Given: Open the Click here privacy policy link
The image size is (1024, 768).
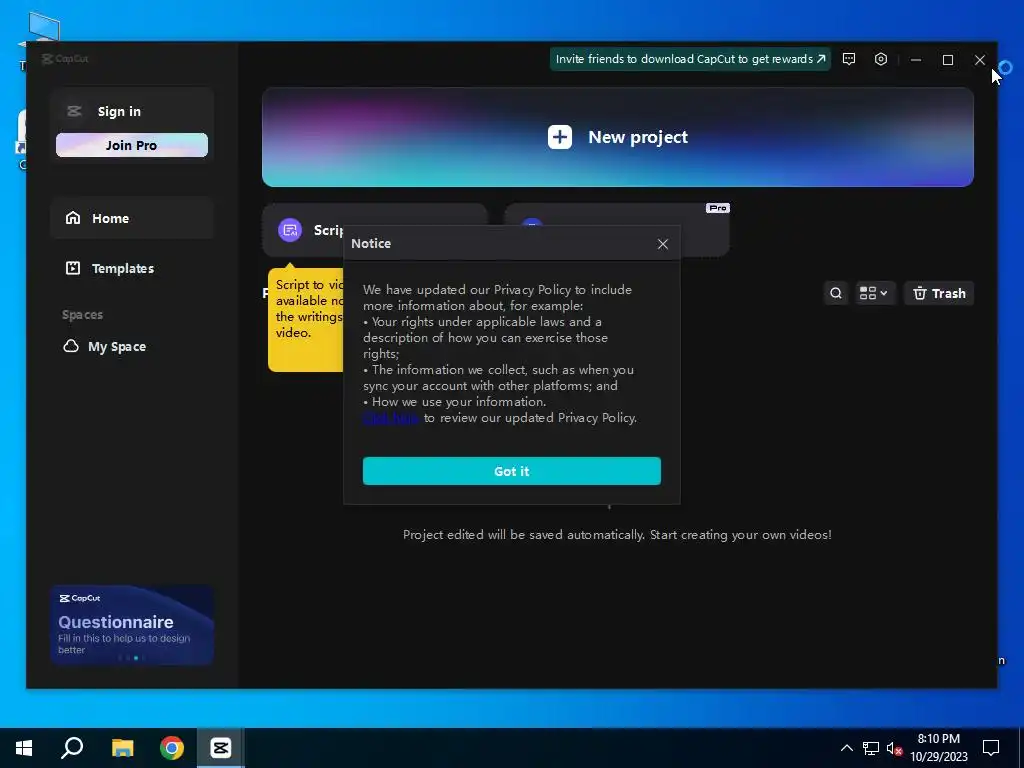Looking at the screenshot, I should [x=391, y=418].
